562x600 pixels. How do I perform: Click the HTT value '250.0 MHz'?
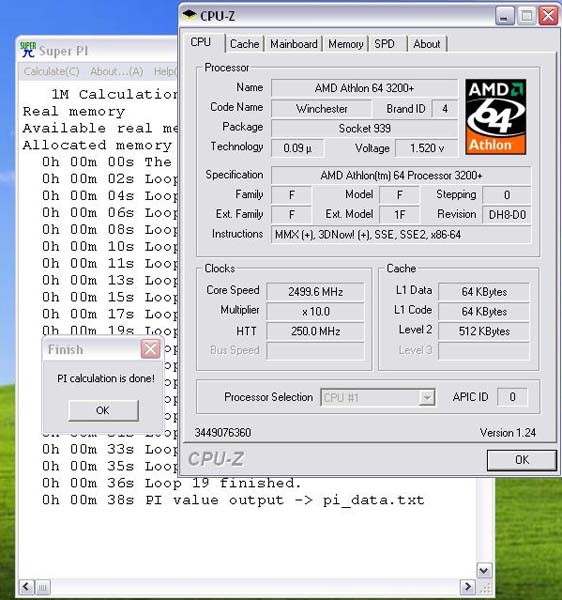pos(315,331)
